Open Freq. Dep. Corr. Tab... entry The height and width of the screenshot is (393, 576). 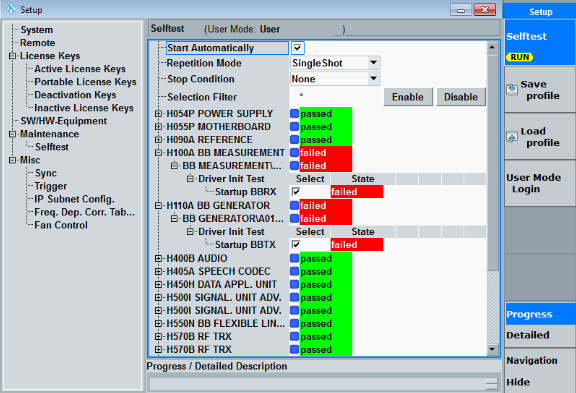tap(84, 212)
